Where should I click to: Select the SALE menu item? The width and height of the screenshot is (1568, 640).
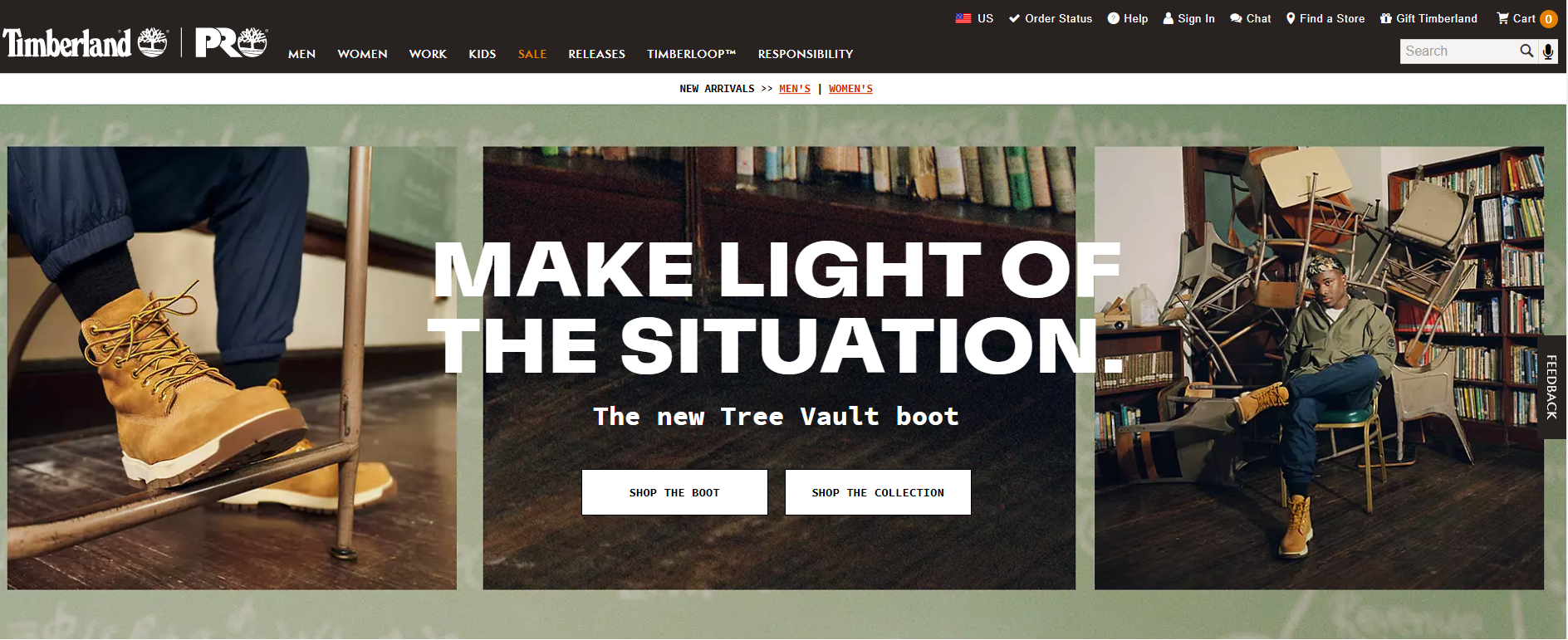coord(532,54)
